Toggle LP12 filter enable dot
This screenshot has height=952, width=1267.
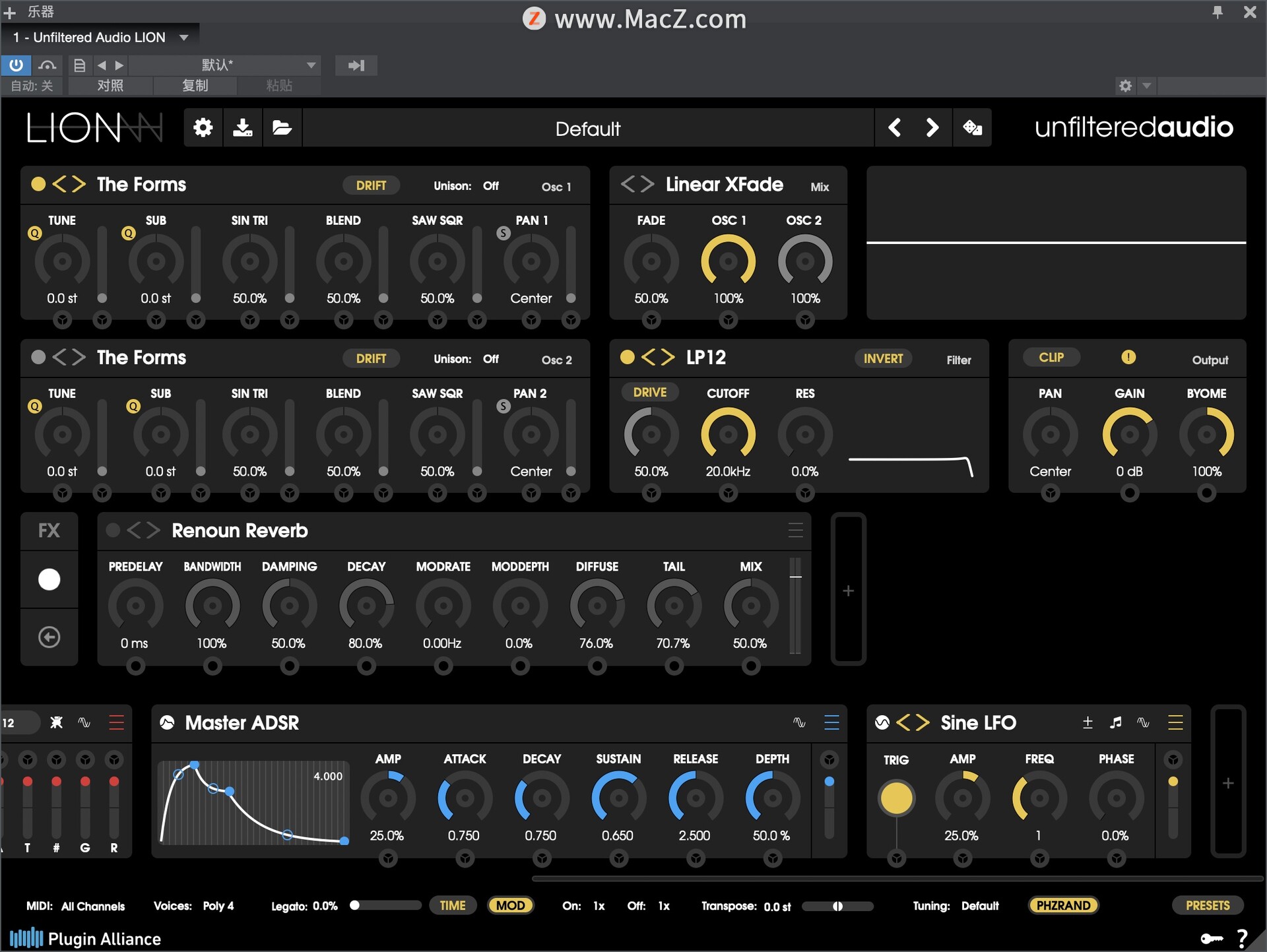[628, 357]
